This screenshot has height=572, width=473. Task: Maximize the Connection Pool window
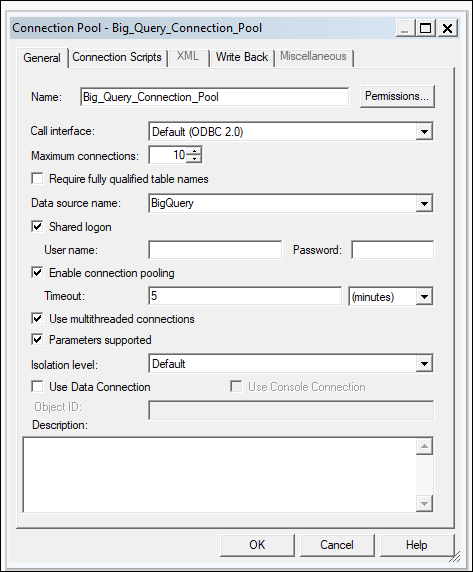point(426,28)
